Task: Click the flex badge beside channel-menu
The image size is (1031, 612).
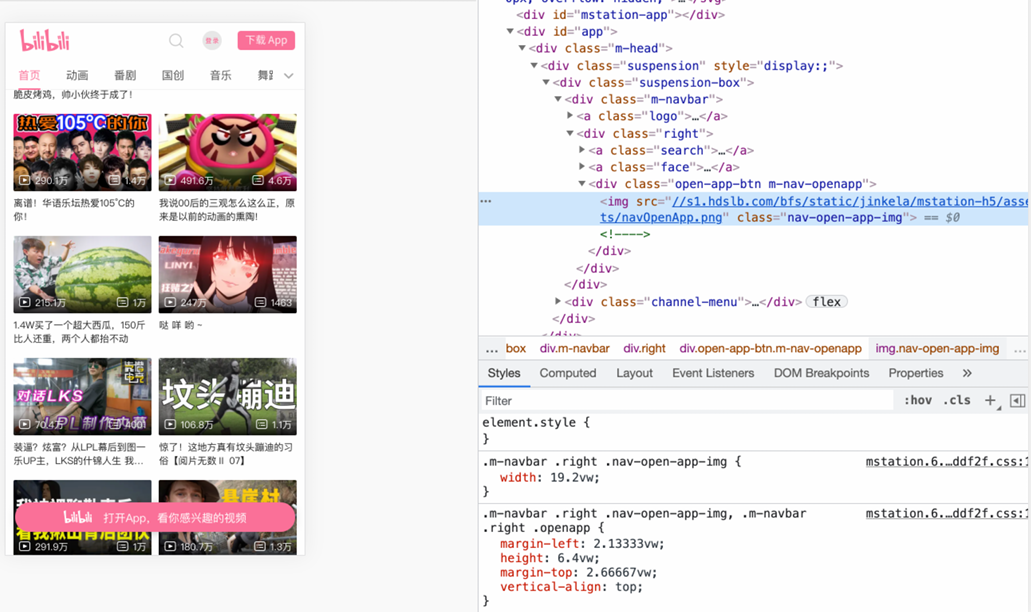Action: pos(827,302)
